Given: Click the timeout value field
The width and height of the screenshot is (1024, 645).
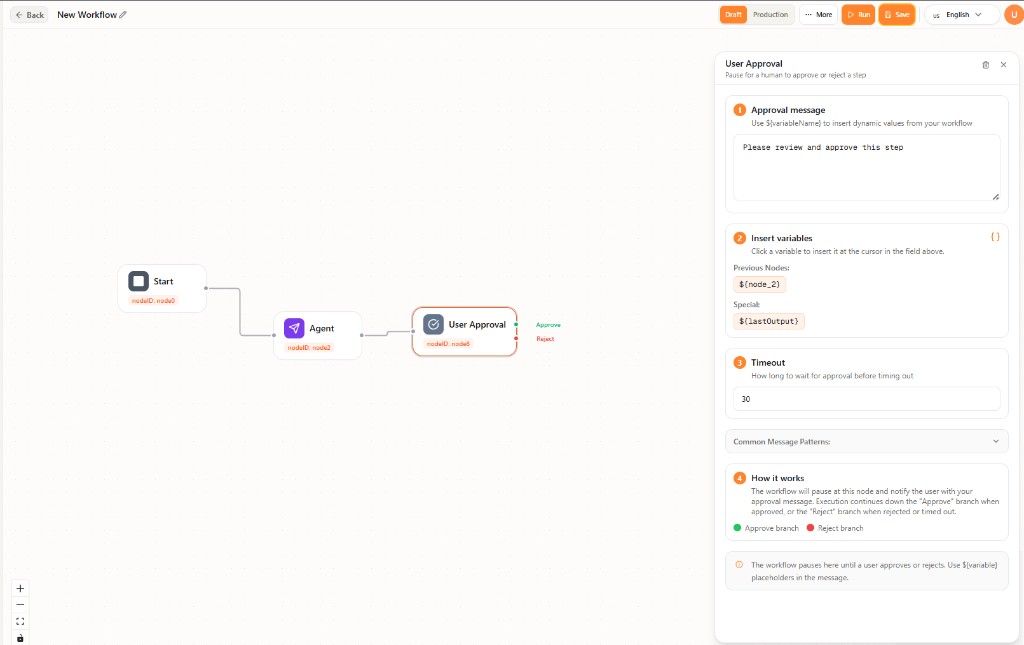Looking at the screenshot, I should [866, 399].
